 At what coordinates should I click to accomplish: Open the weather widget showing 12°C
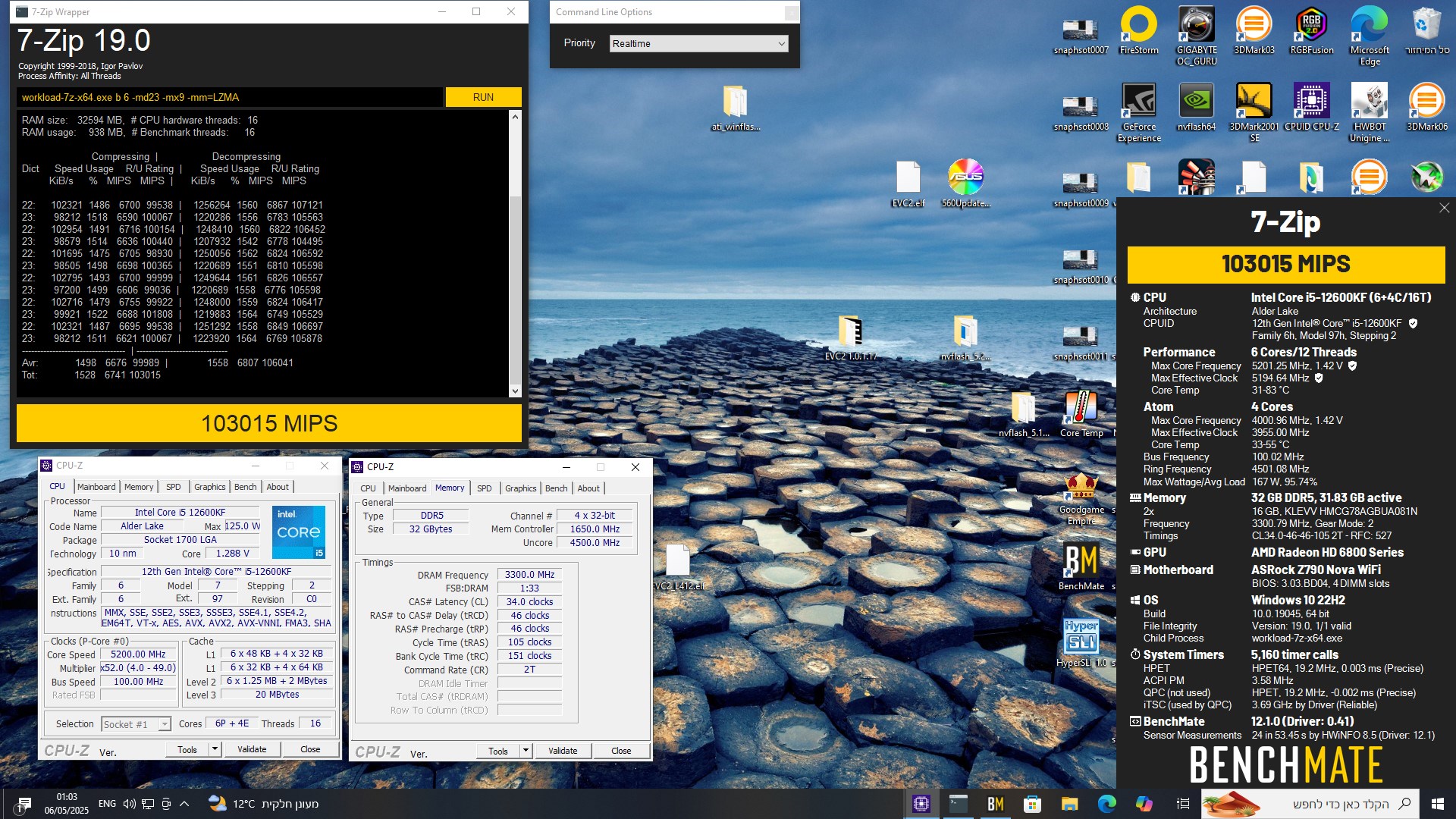tap(263, 803)
